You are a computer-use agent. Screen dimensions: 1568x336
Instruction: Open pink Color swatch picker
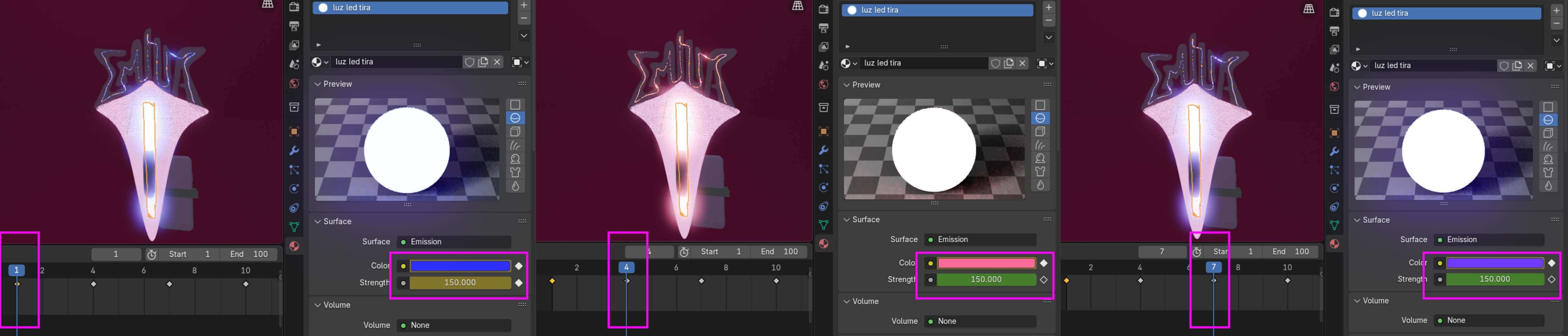(986, 263)
